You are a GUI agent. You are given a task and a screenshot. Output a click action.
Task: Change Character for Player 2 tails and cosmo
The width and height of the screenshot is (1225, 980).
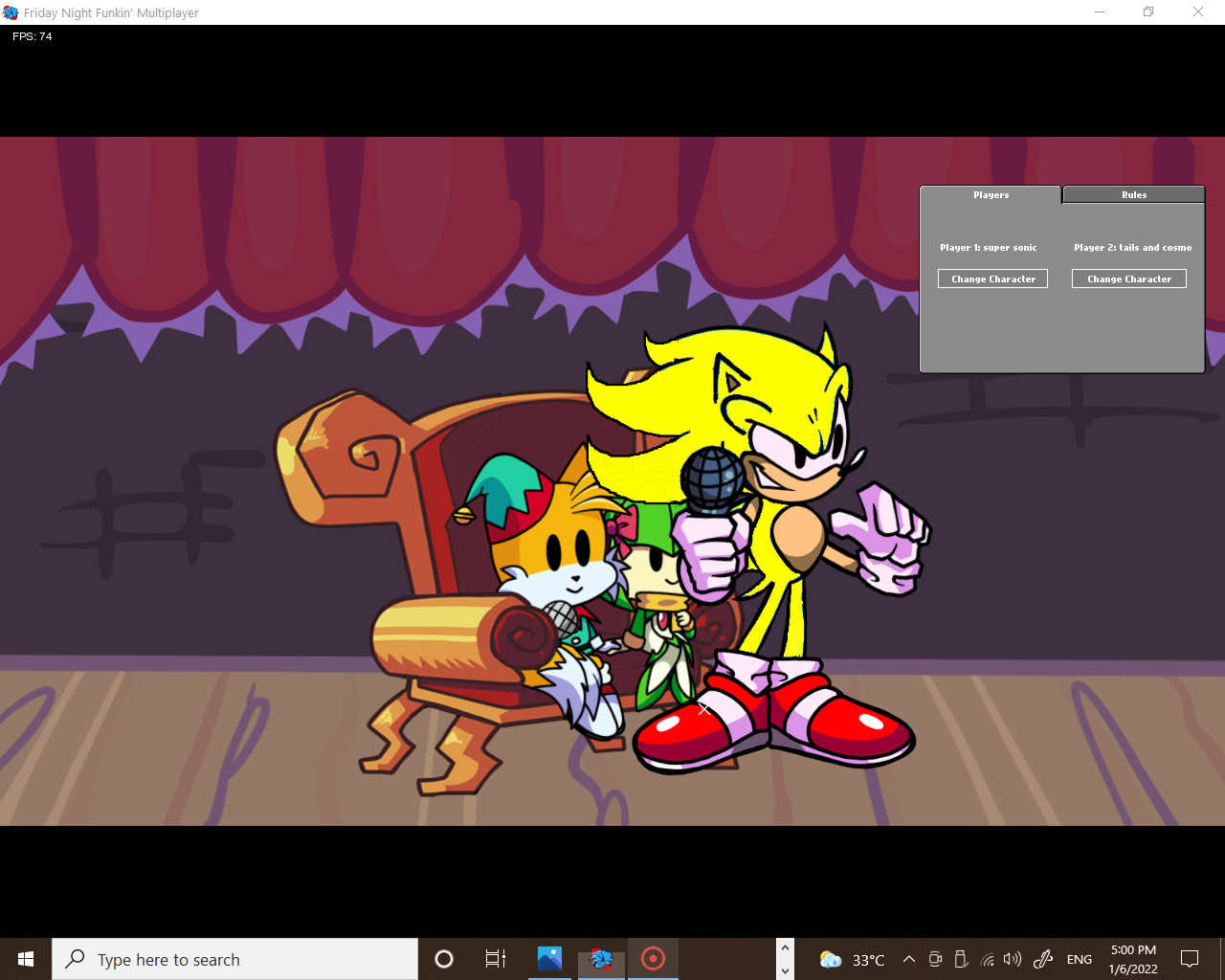pyautogui.click(x=1128, y=278)
